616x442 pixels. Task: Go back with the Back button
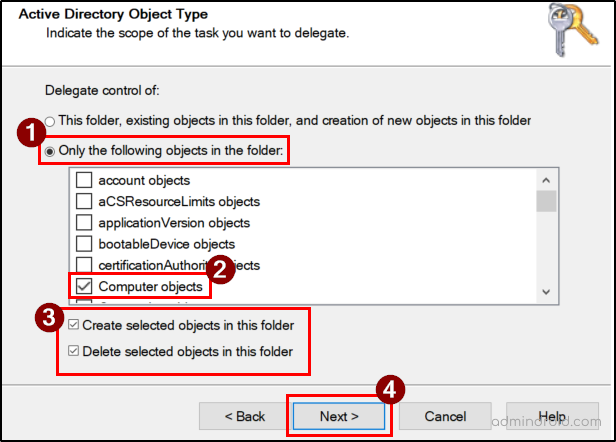click(244, 416)
